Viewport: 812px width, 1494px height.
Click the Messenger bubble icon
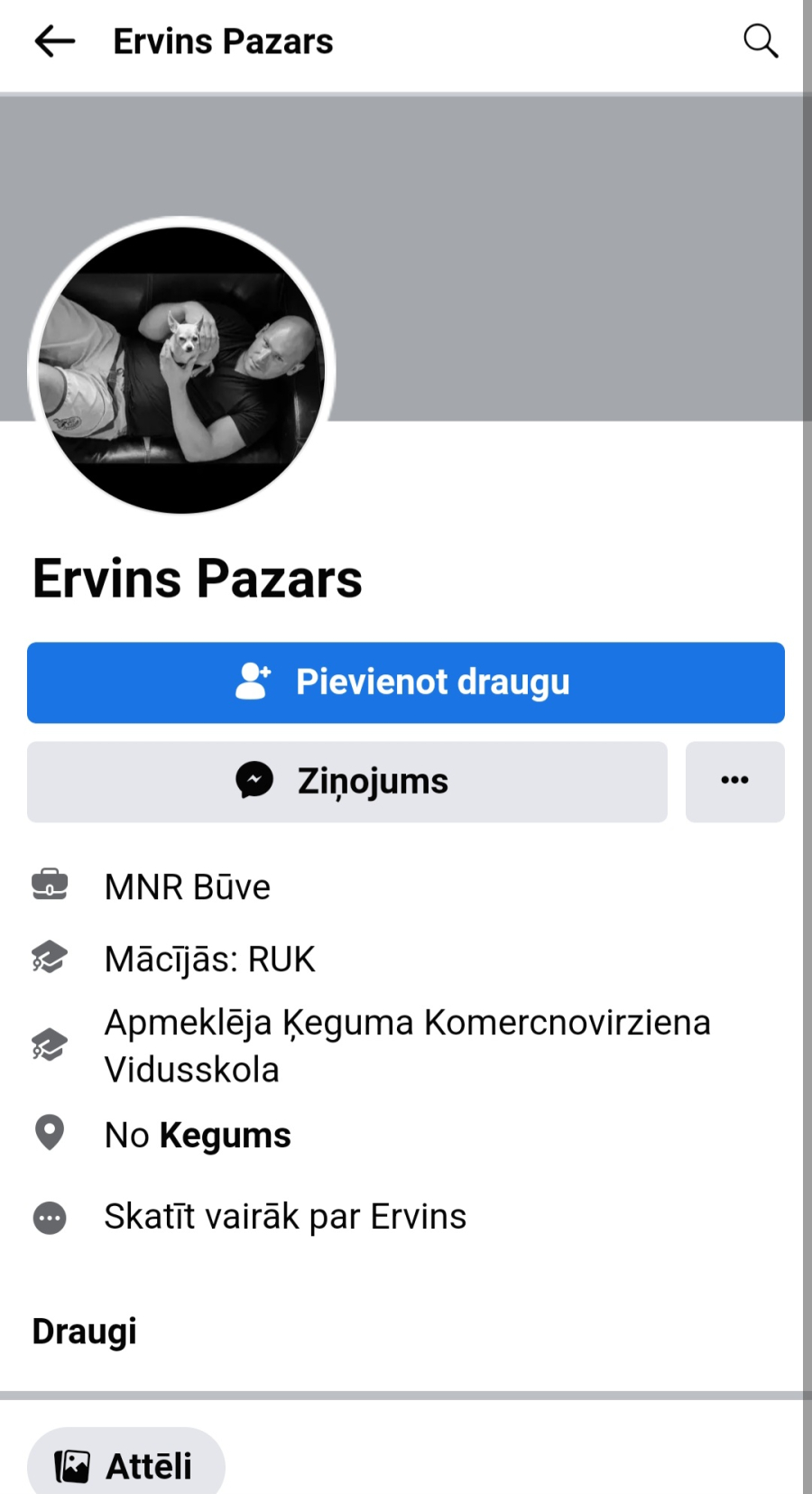click(254, 781)
